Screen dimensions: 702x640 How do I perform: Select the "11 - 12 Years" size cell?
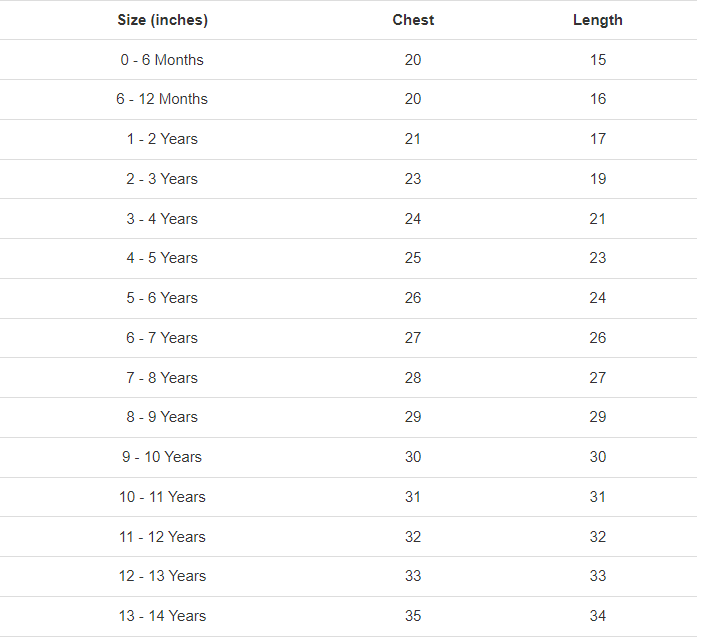click(x=162, y=537)
